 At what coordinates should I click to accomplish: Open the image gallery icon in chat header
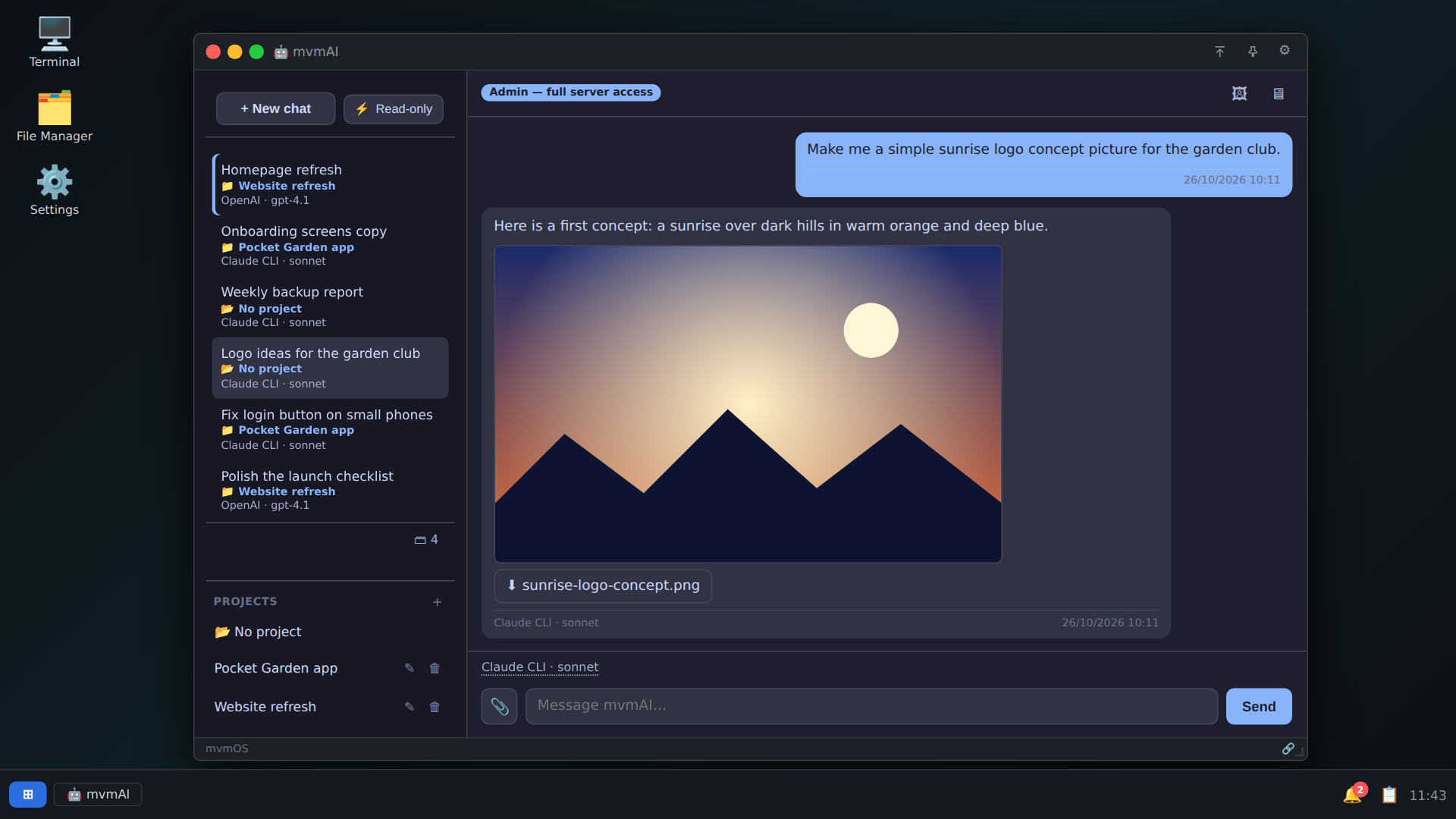click(x=1239, y=93)
